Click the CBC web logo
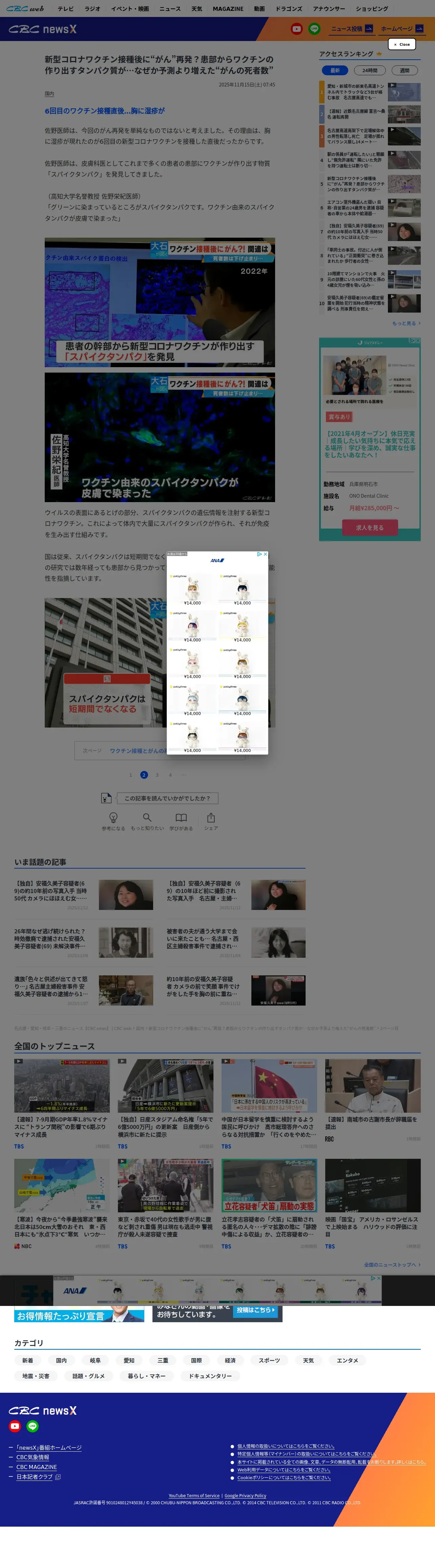The width and height of the screenshot is (435, 1568). 25,8
